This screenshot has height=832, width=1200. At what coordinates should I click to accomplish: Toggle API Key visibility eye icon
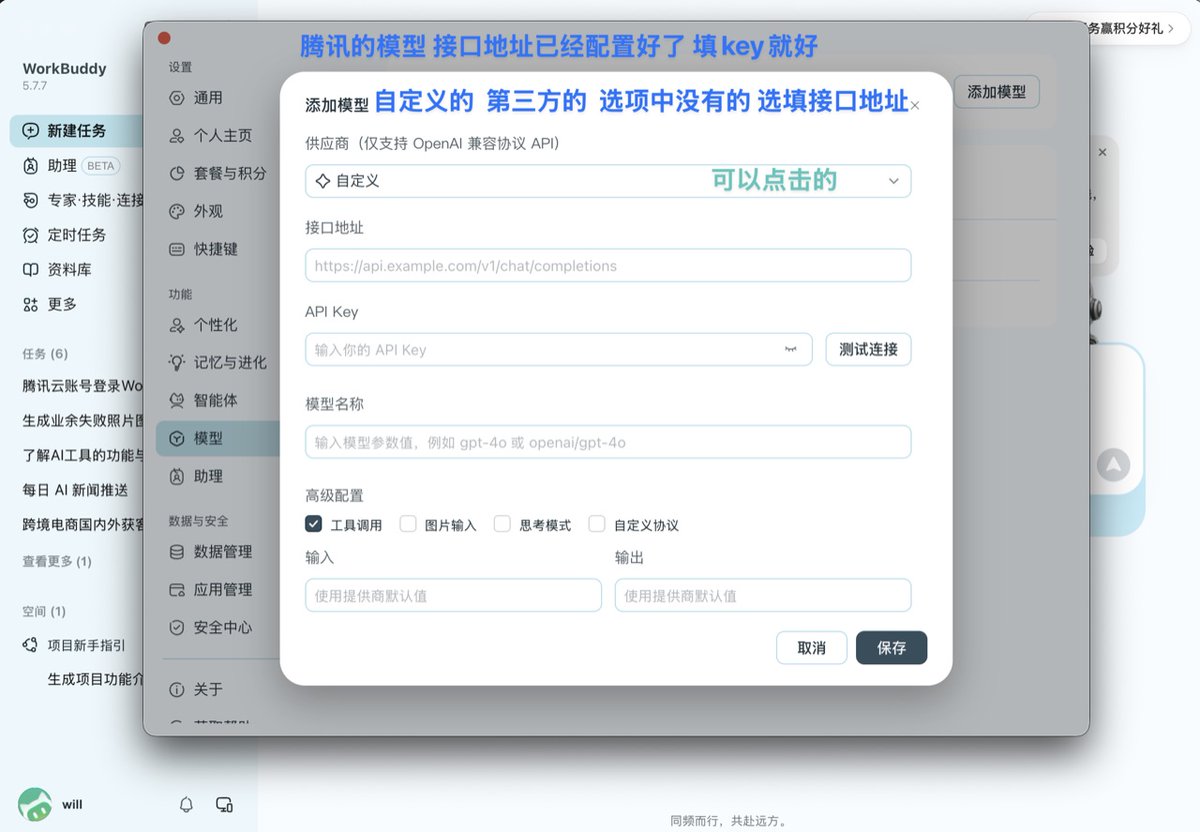791,349
